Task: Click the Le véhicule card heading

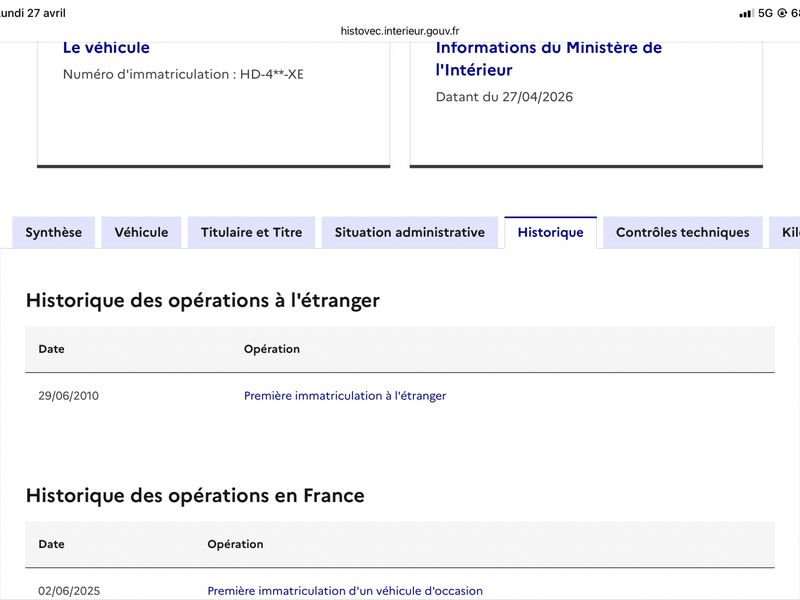Action: [x=106, y=47]
